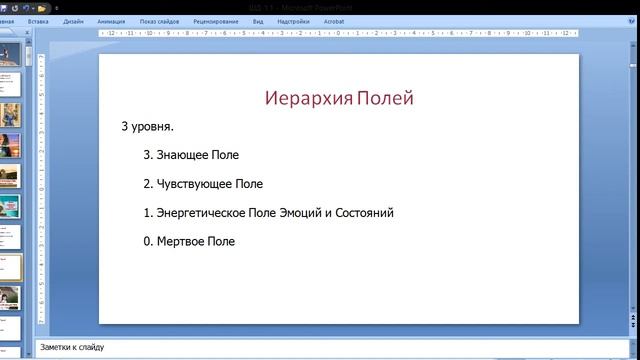The image size is (640, 360).
Task: Close the slide thumbnails pane with X
Action: point(27,33)
